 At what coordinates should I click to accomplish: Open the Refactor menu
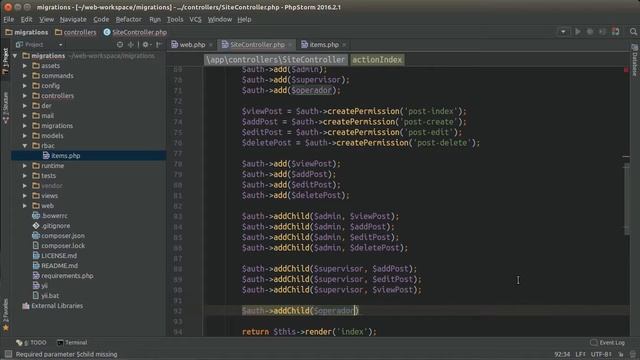129,19
